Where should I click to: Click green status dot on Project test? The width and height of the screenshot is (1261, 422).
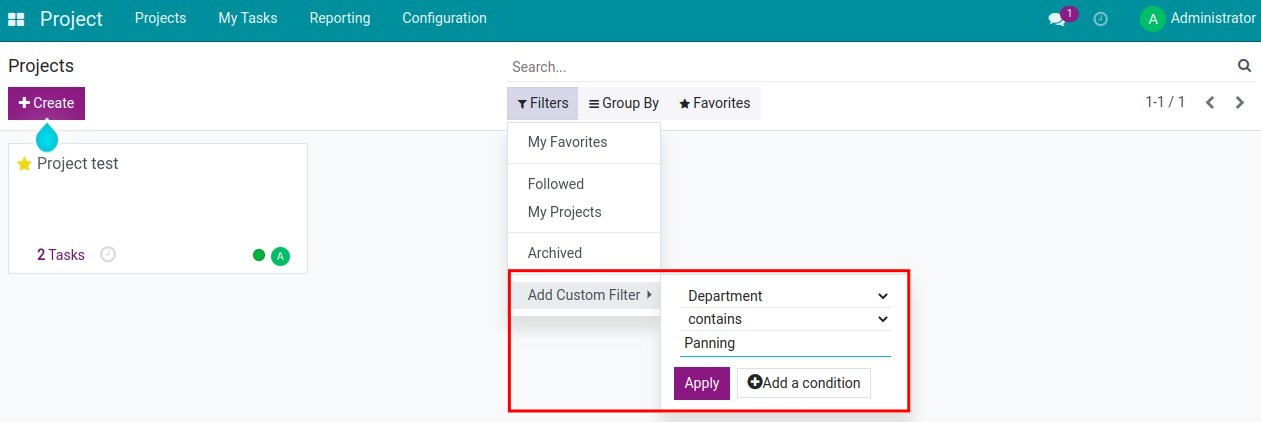click(x=259, y=255)
